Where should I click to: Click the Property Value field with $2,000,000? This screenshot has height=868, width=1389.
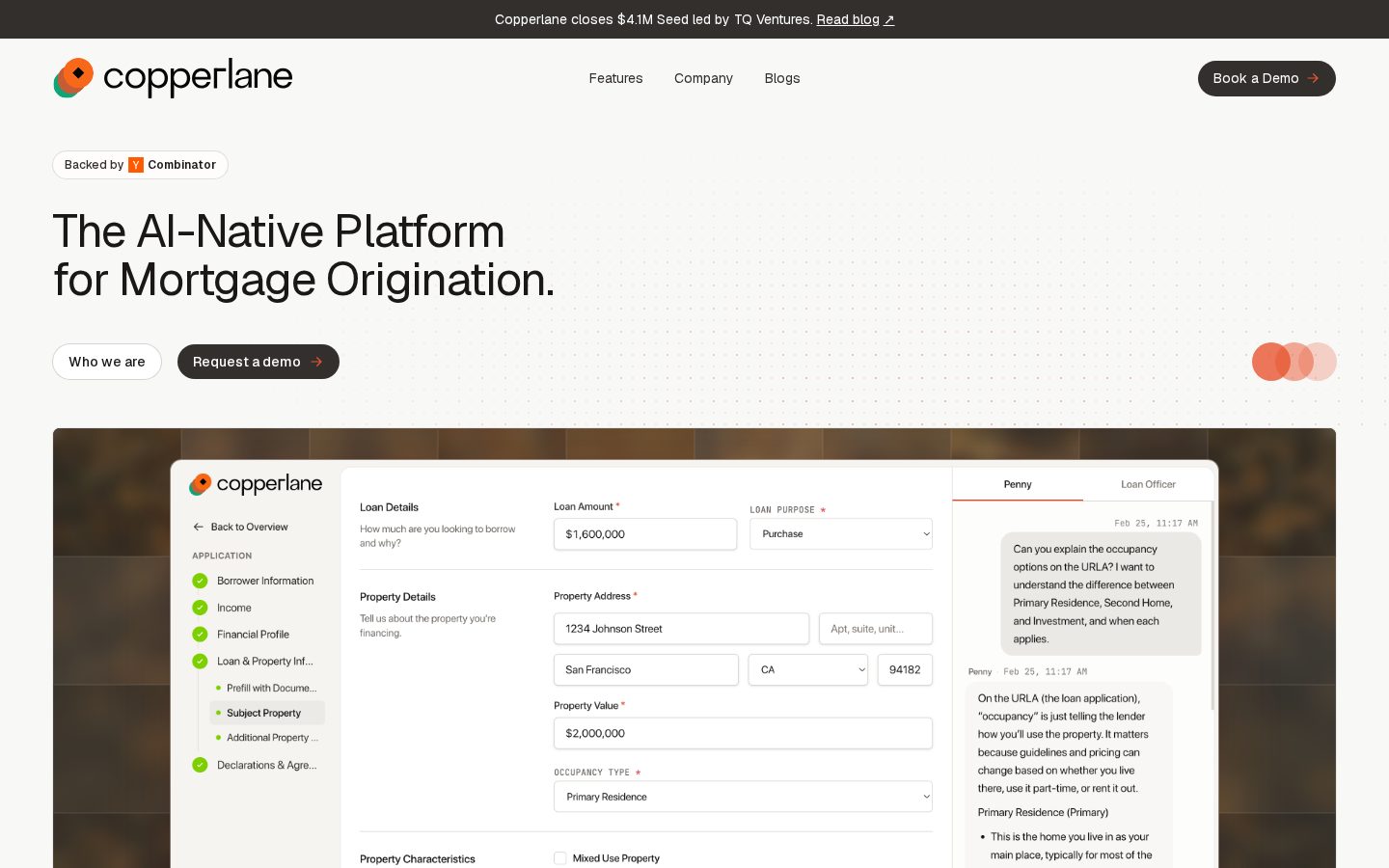[x=743, y=733]
